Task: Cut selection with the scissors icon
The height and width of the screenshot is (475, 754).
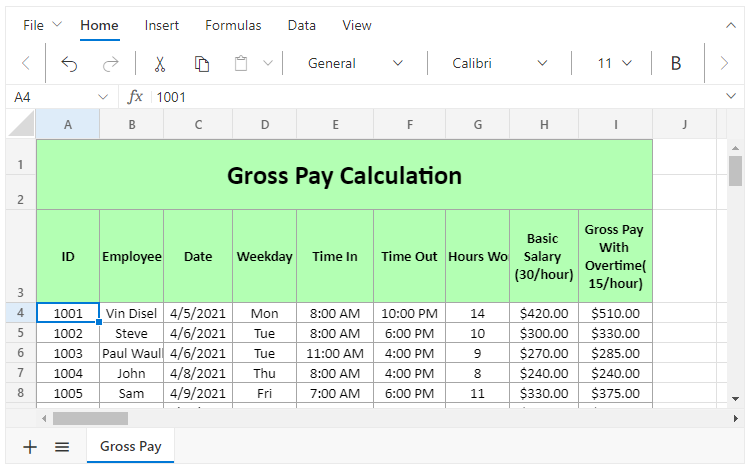Action: 159,63
